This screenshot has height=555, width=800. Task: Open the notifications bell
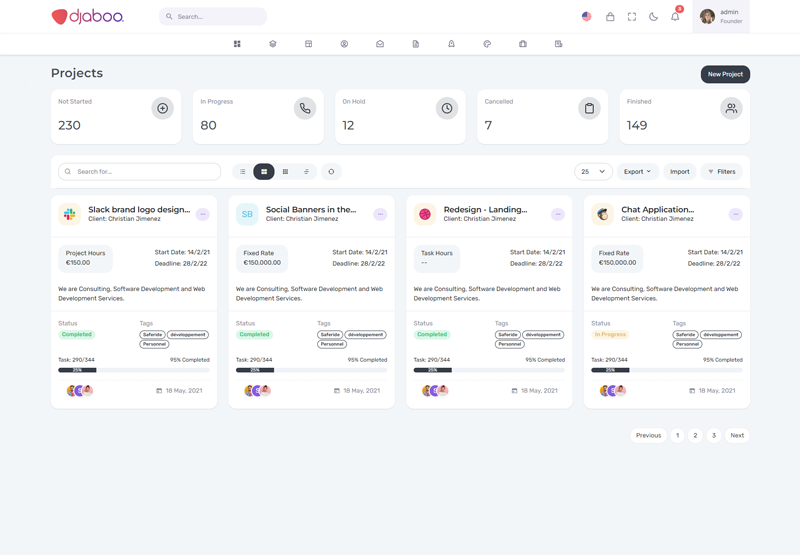coord(675,17)
